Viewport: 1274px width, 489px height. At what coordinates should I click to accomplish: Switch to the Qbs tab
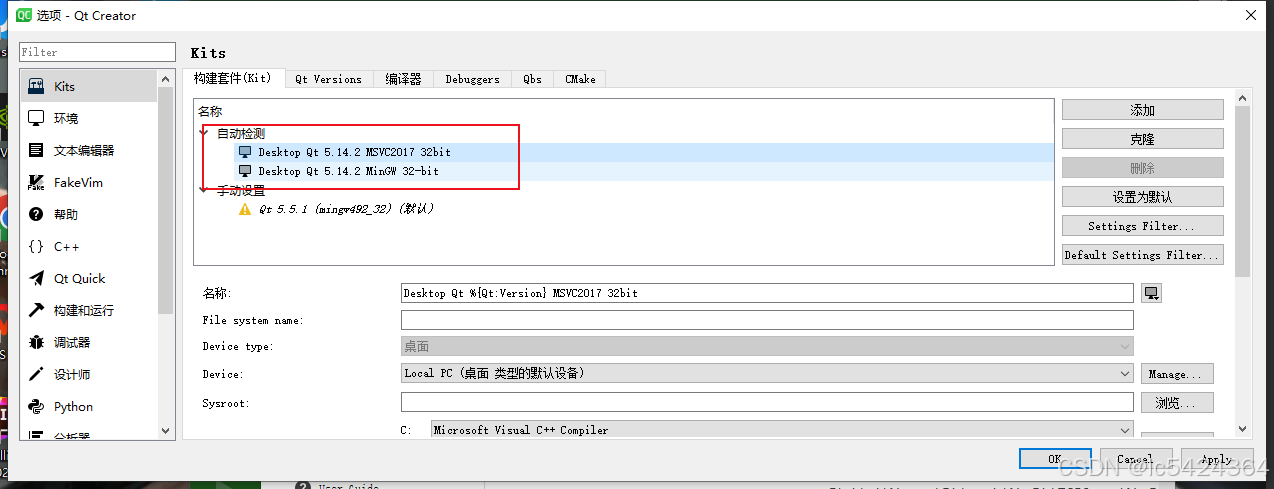532,79
